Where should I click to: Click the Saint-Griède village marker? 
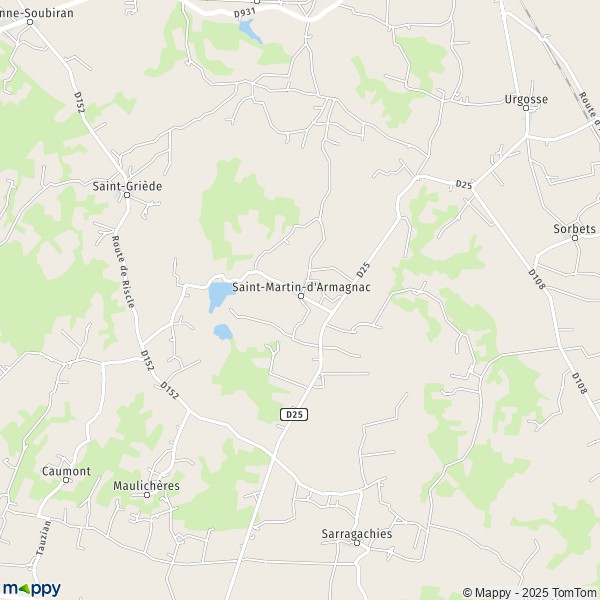pos(127,195)
